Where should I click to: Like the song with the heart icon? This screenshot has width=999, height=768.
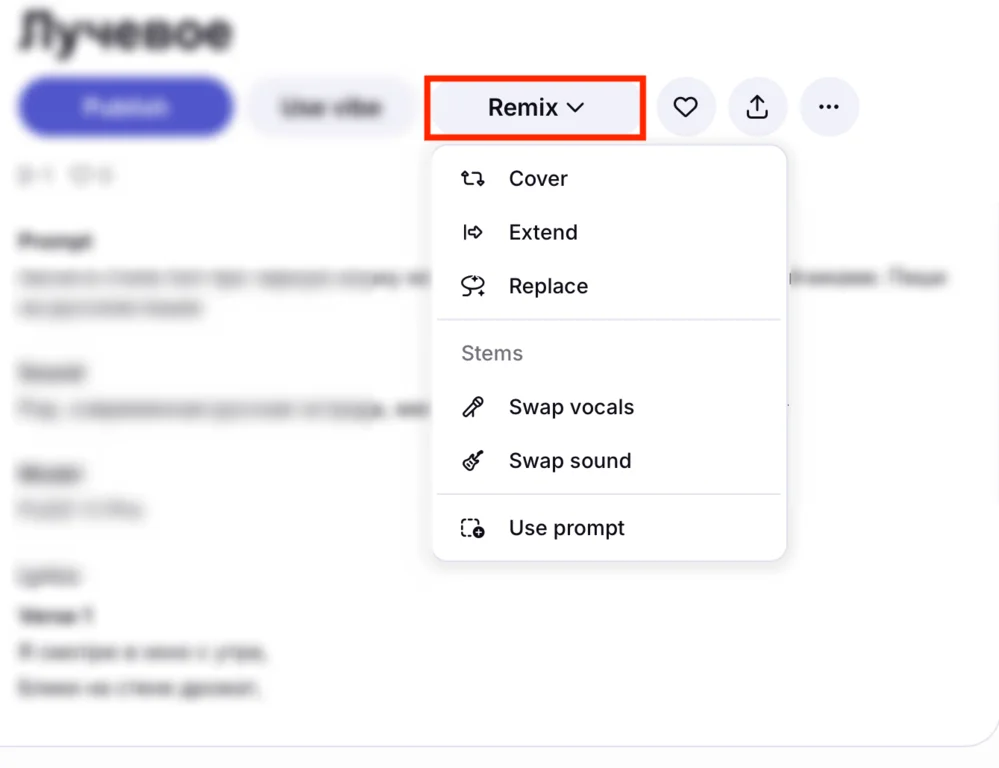[685, 107]
